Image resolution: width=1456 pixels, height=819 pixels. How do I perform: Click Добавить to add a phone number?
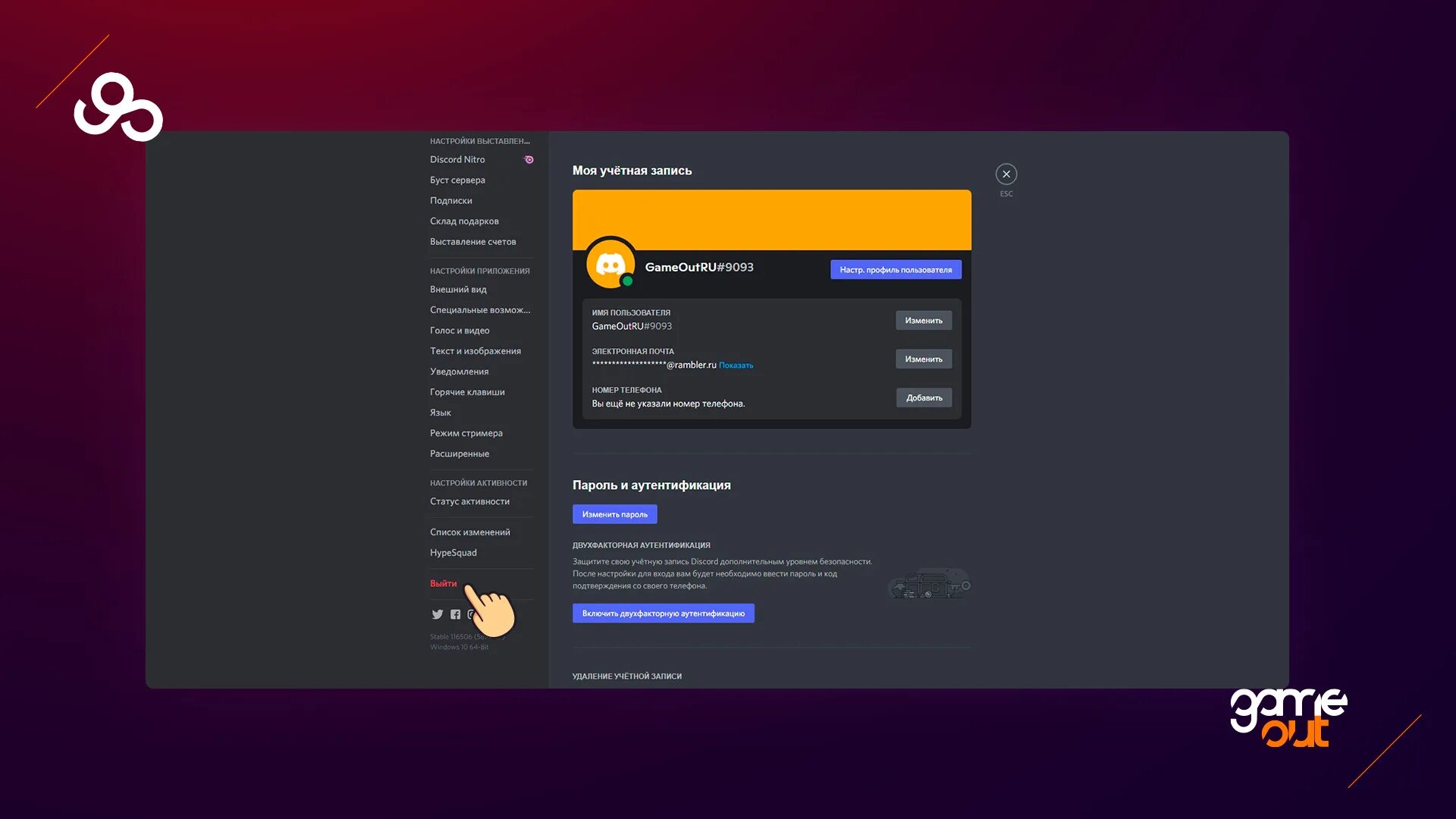pos(924,398)
